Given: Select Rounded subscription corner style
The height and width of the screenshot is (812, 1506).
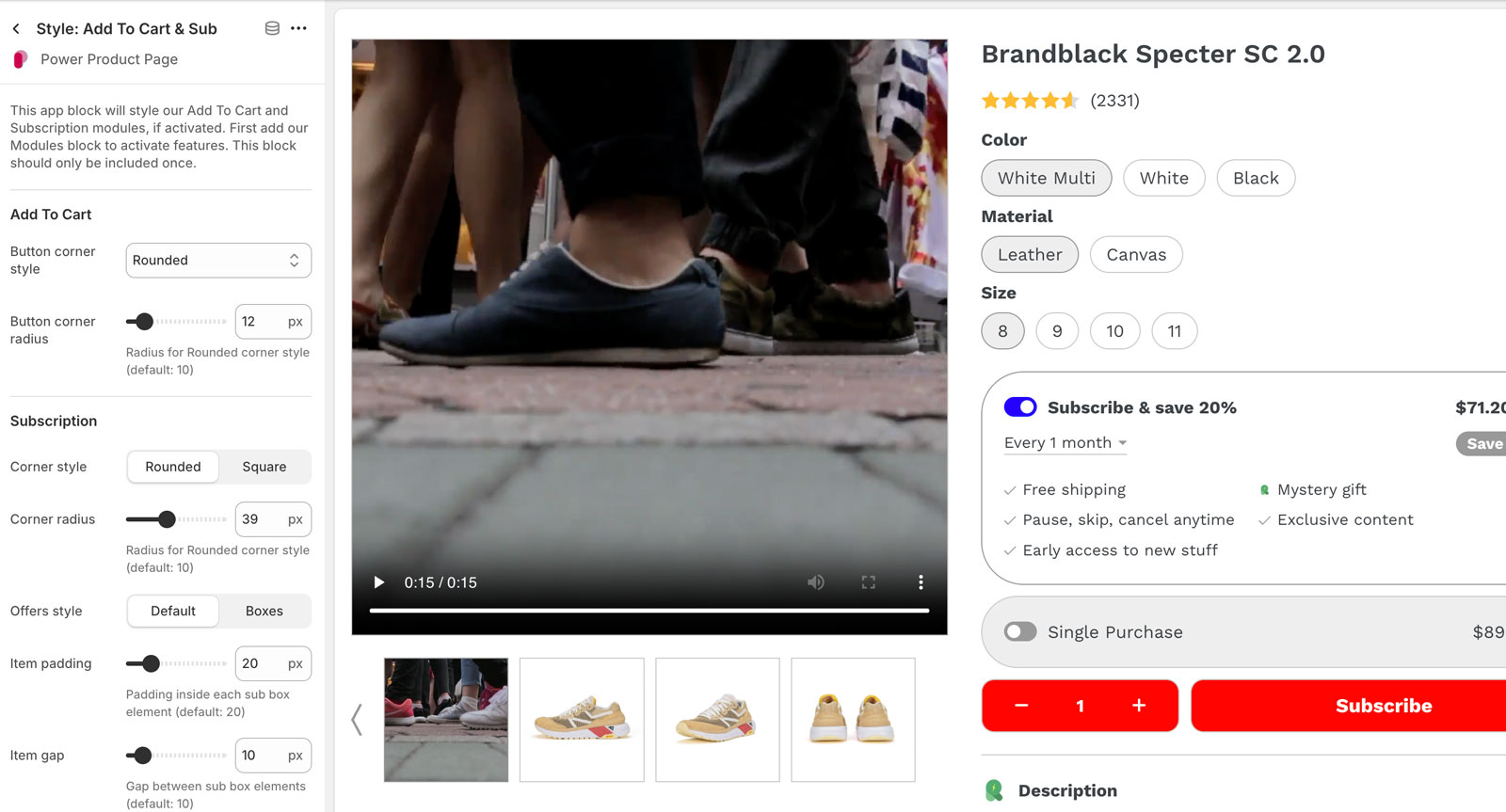Looking at the screenshot, I should click(x=173, y=467).
